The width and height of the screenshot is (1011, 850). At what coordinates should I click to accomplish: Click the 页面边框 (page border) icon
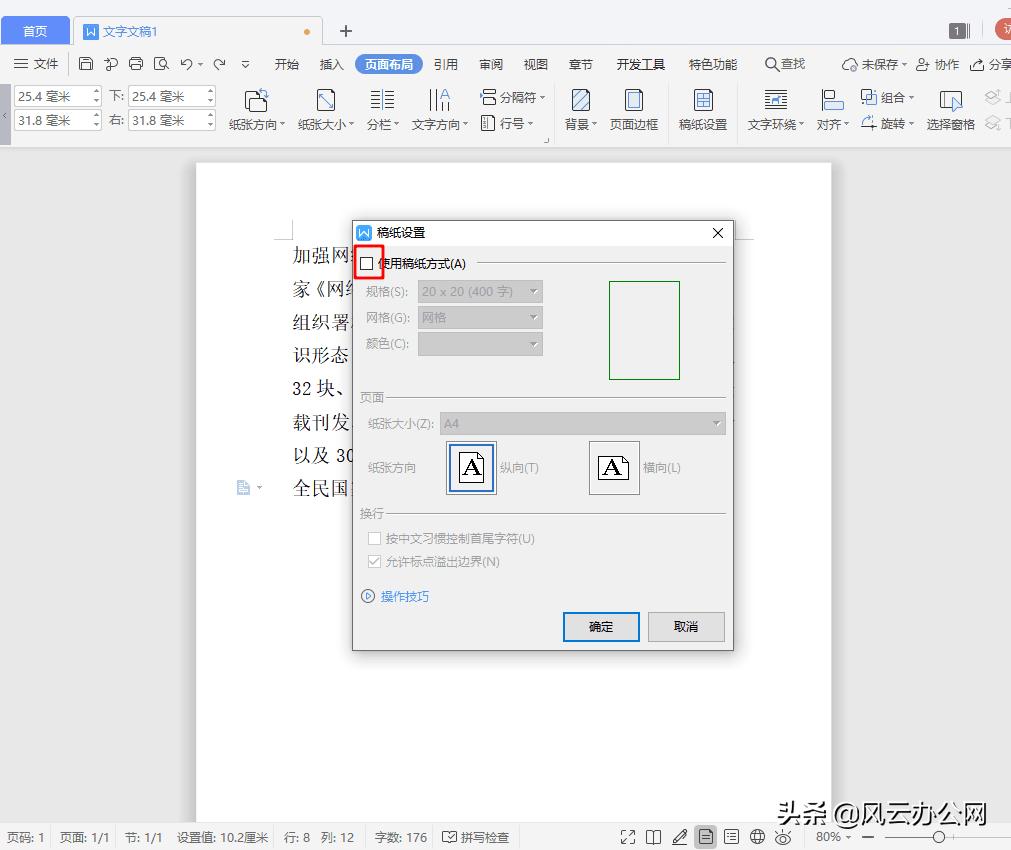[634, 107]
